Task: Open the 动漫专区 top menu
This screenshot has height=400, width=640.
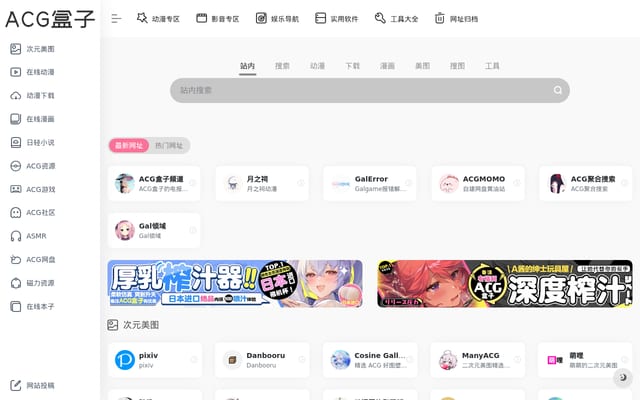Action: (158, 19)
